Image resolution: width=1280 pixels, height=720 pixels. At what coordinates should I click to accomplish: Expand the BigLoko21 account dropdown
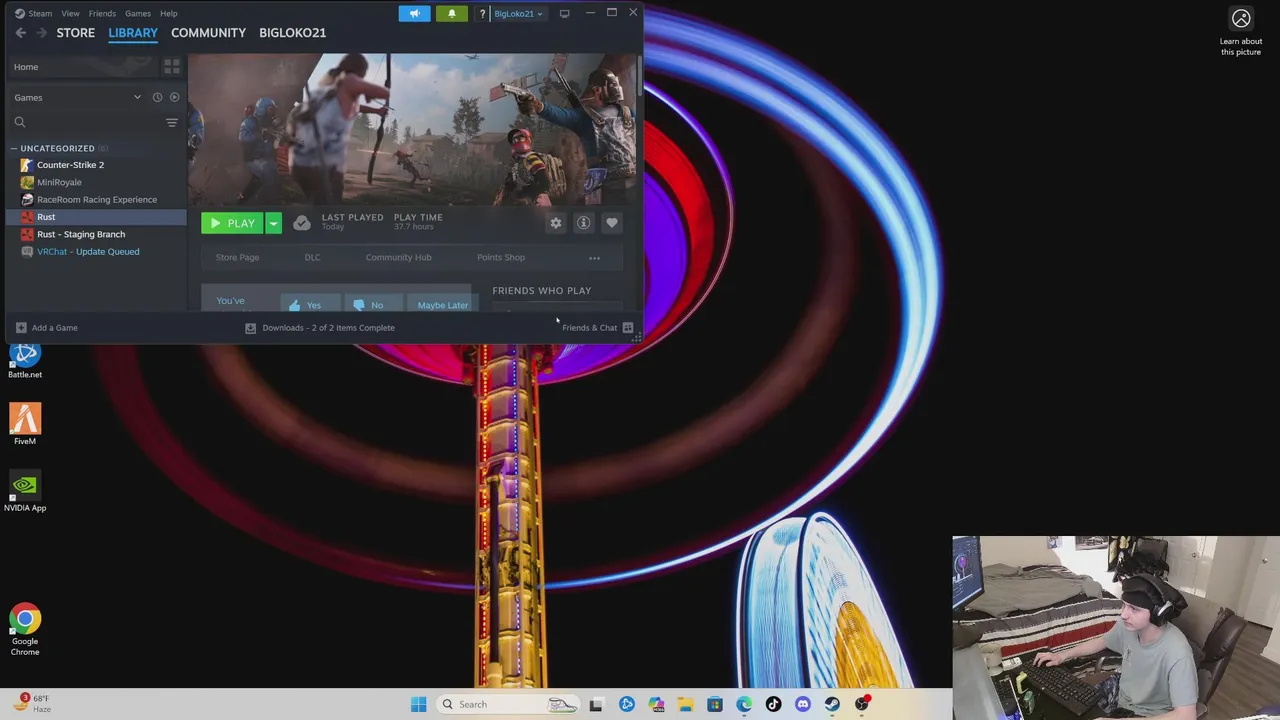518,13
